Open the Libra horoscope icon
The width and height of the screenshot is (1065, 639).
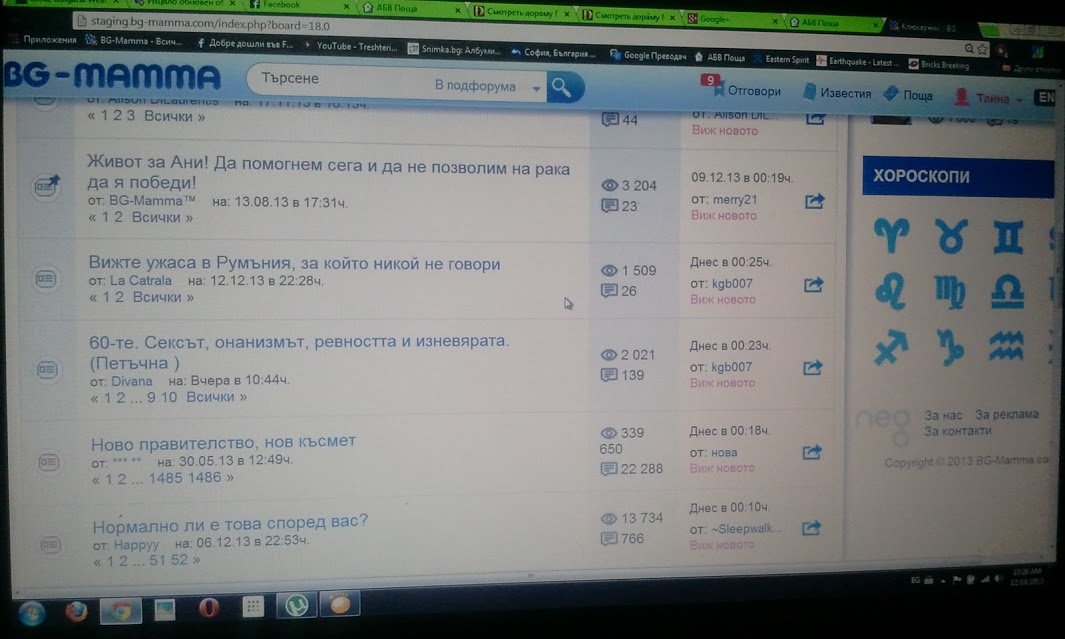pos(1007,292)
